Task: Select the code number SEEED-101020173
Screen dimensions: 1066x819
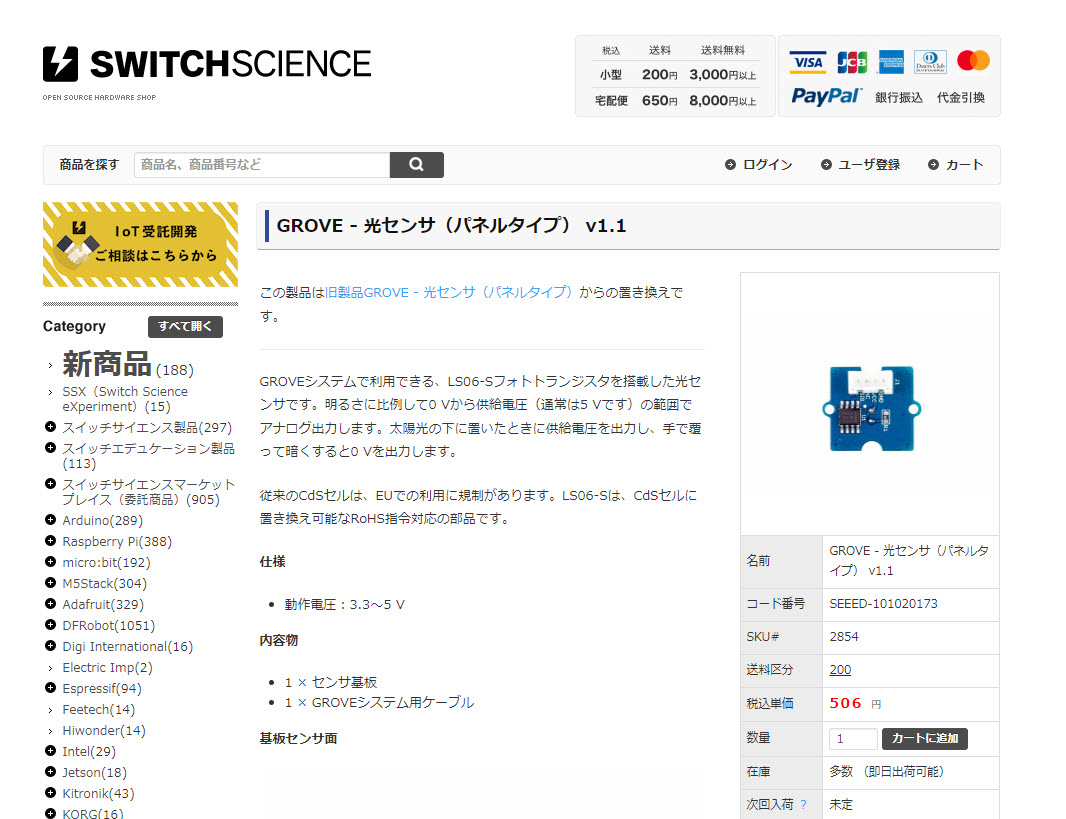Action: (x=883, y=604)
